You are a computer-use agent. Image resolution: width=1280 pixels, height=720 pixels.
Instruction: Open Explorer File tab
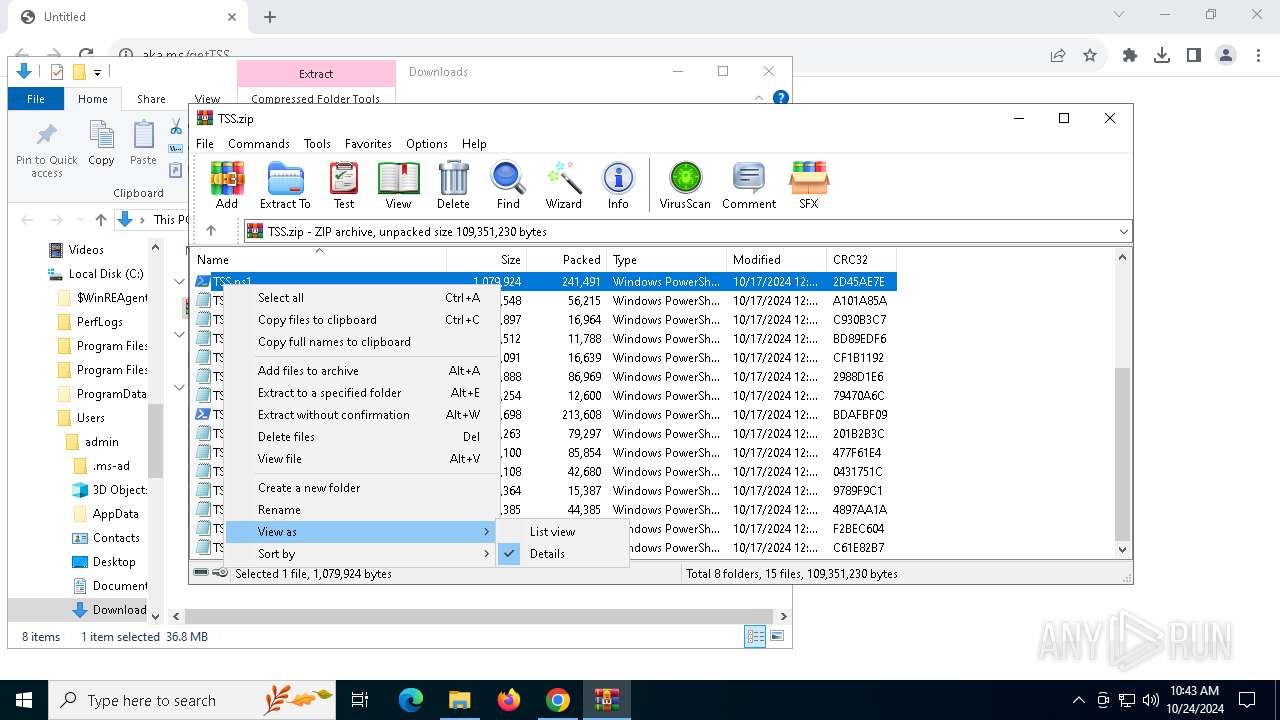click(36, 99)
